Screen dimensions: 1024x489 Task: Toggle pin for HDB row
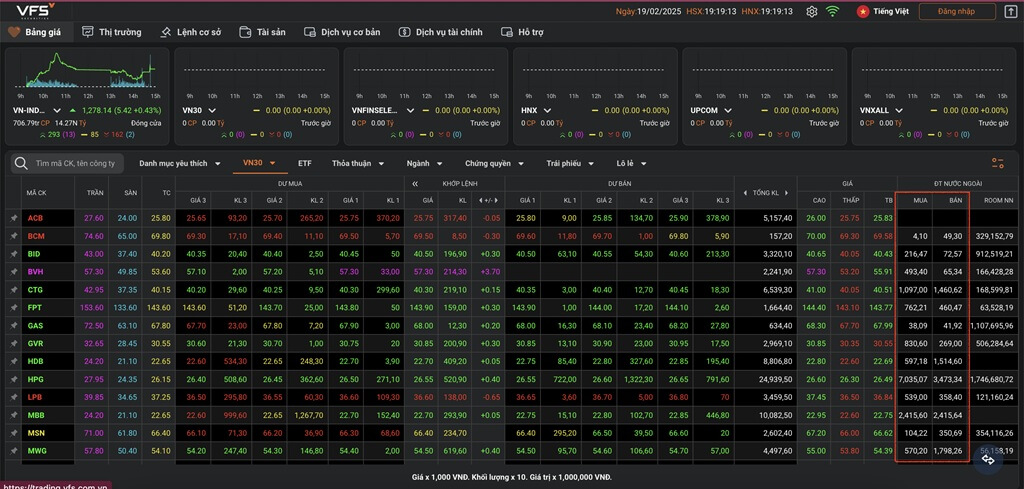[13, 361]
